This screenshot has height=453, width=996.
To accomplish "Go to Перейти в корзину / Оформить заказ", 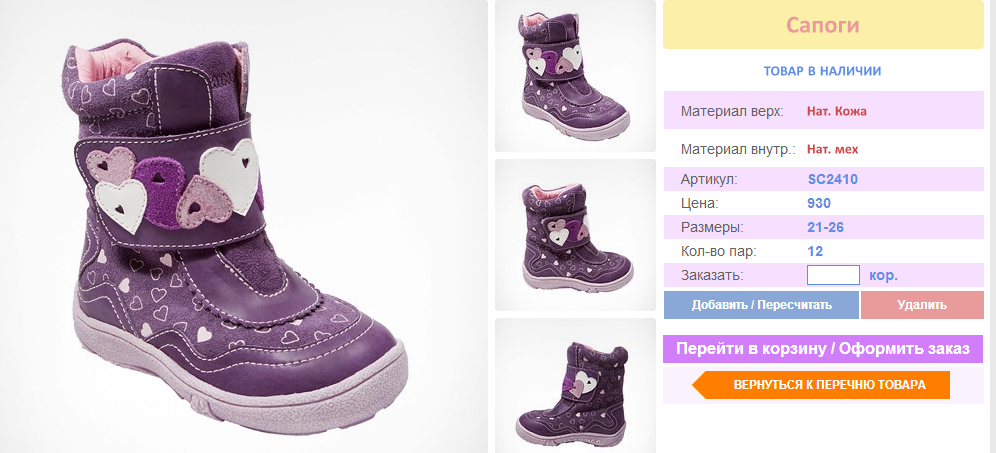I will [823, 349].
